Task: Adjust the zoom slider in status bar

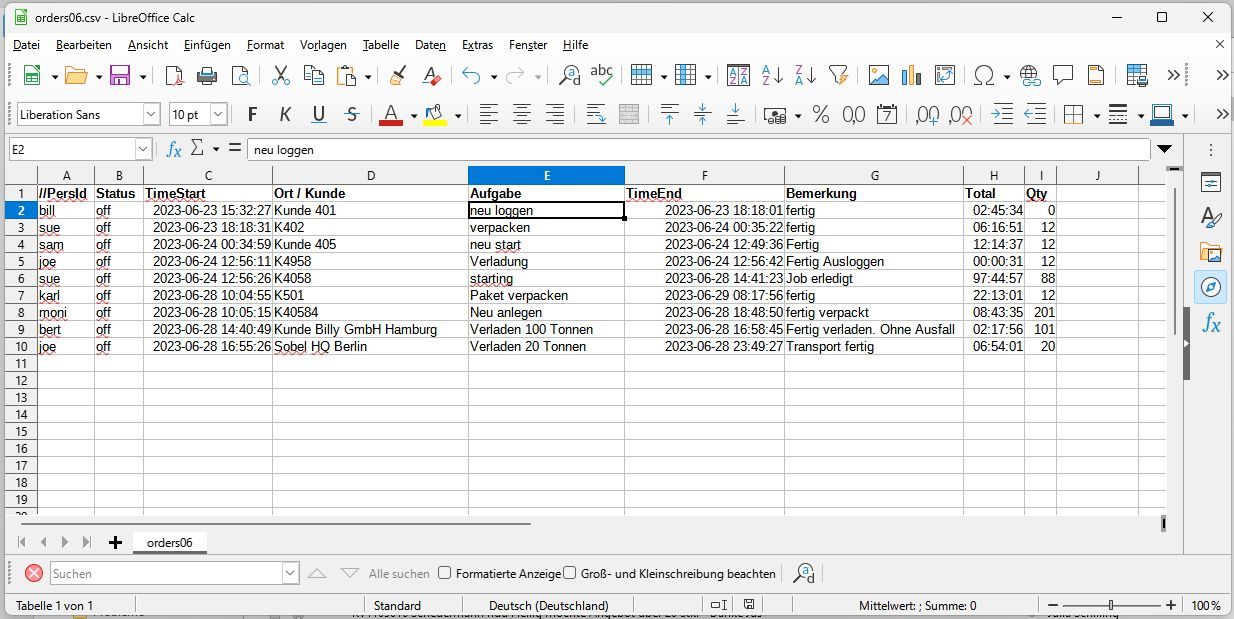Action: click(x=1111, y=605)
